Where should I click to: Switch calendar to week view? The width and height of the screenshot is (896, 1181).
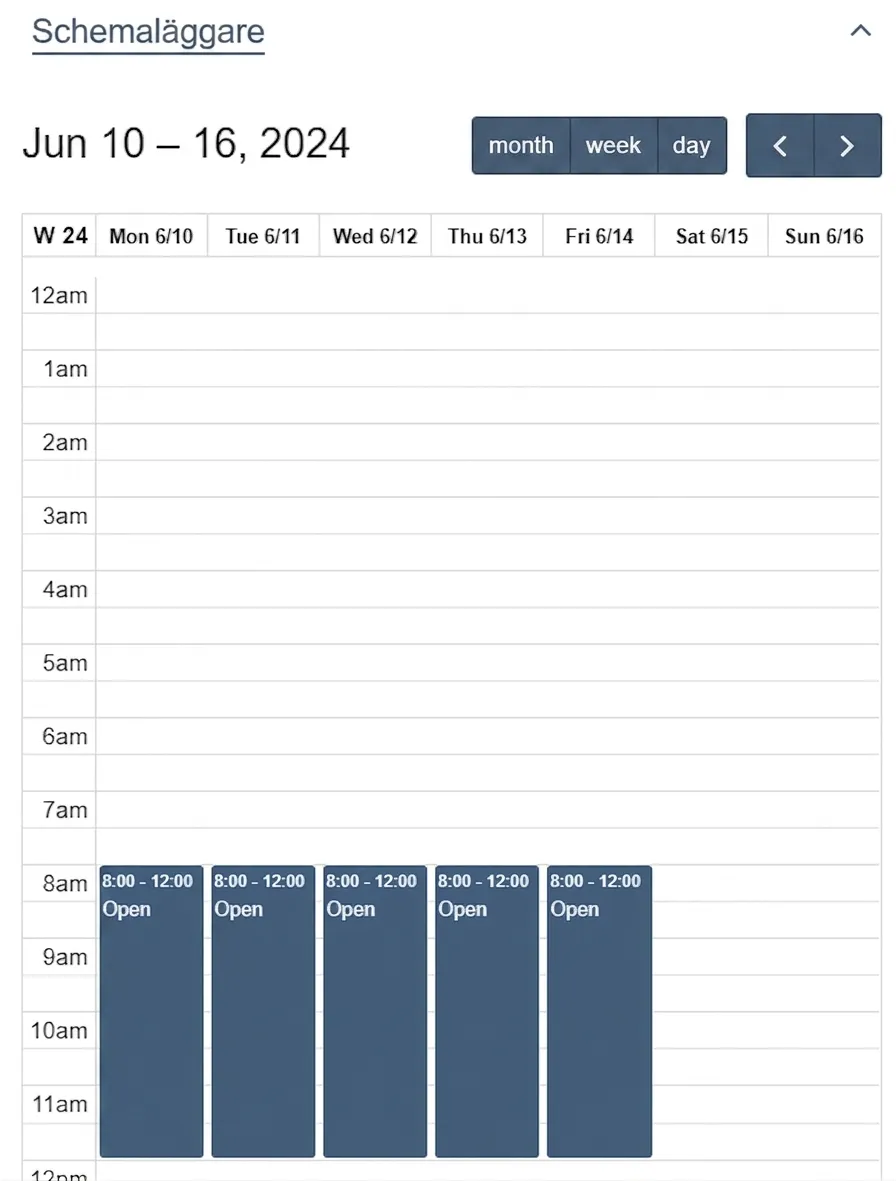[x=614, y=145]
